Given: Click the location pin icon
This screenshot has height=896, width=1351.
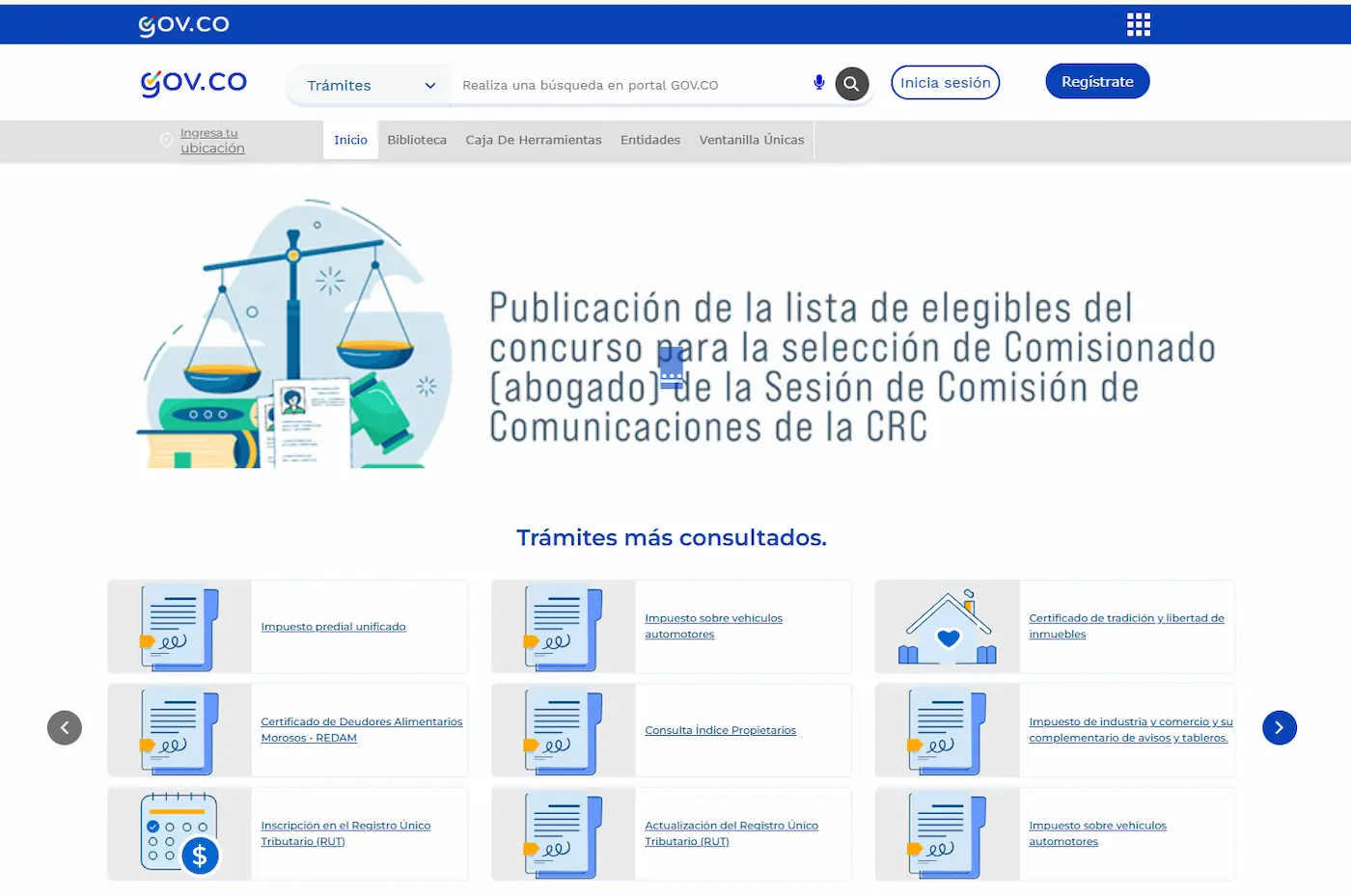Looking at the screenshot, I should 166,141.
